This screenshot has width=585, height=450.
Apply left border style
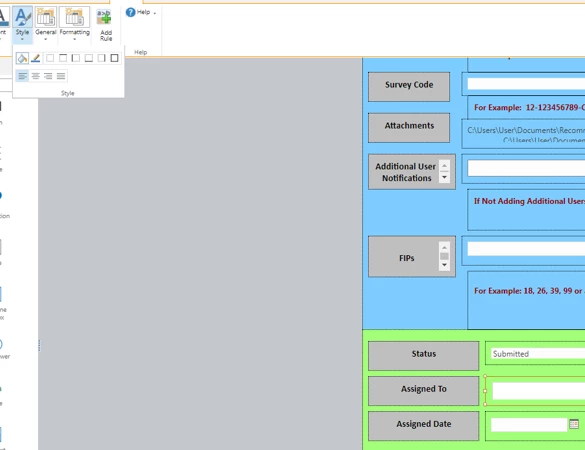click(x=76, y=58)
